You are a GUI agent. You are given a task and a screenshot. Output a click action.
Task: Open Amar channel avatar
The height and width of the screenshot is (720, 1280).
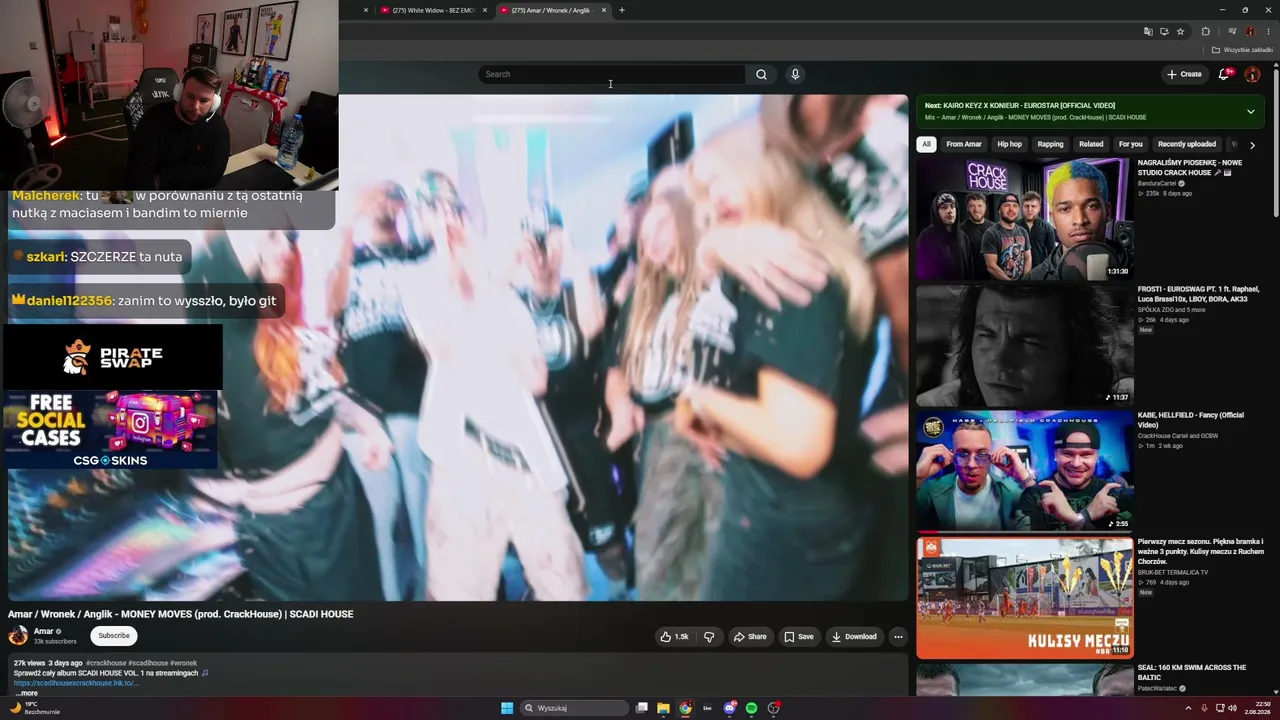18,635
